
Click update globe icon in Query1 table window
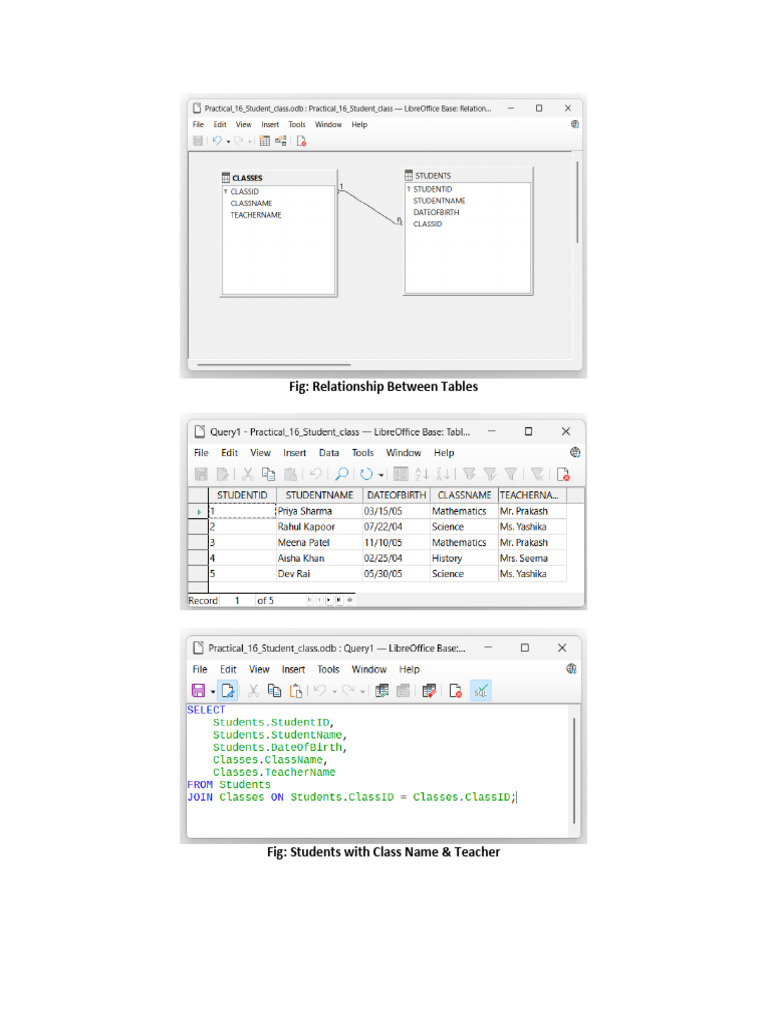tap(575, 452)
